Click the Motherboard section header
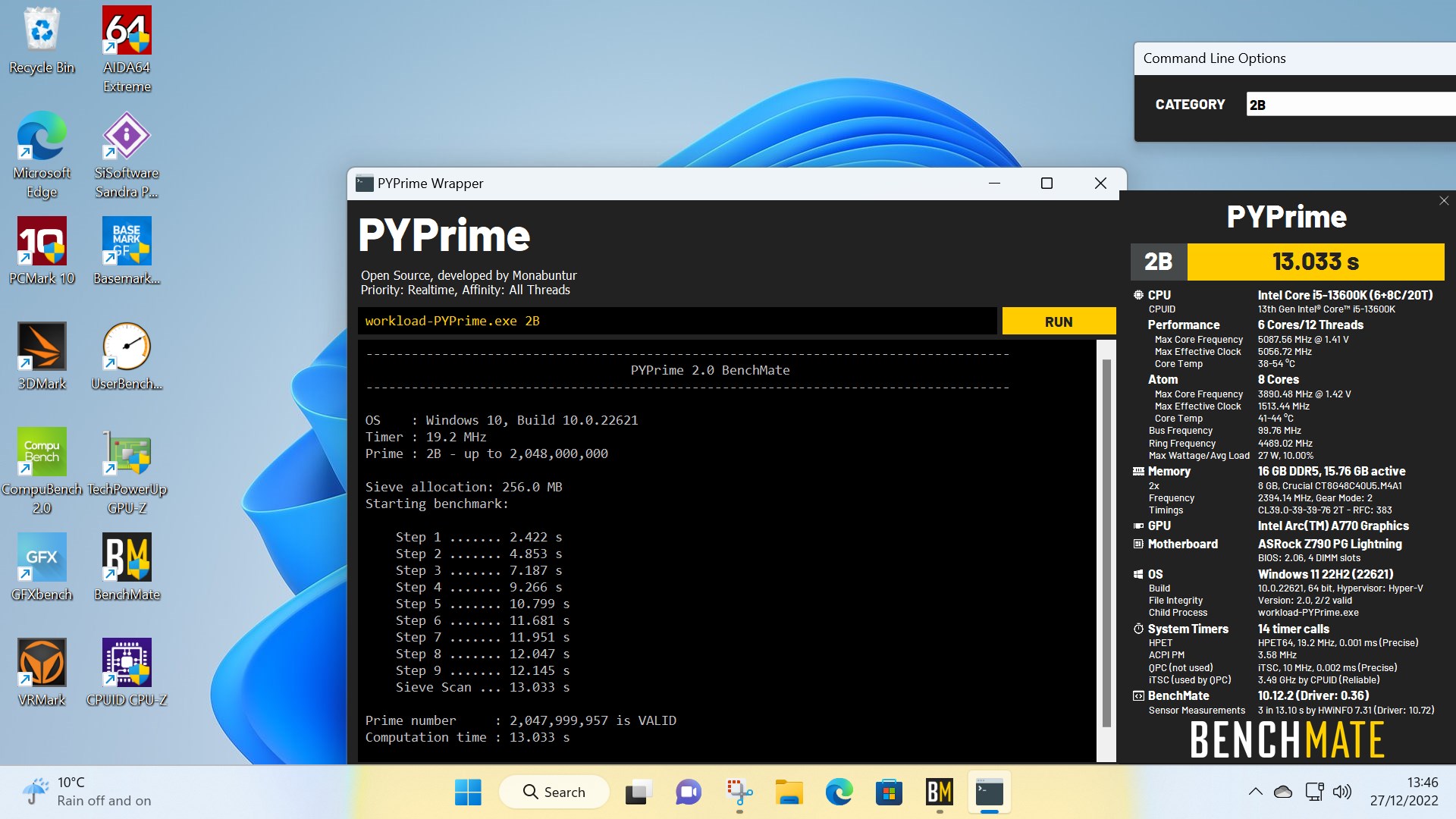This screenshot has height=819, width=1456. (x=1182, y=544)
